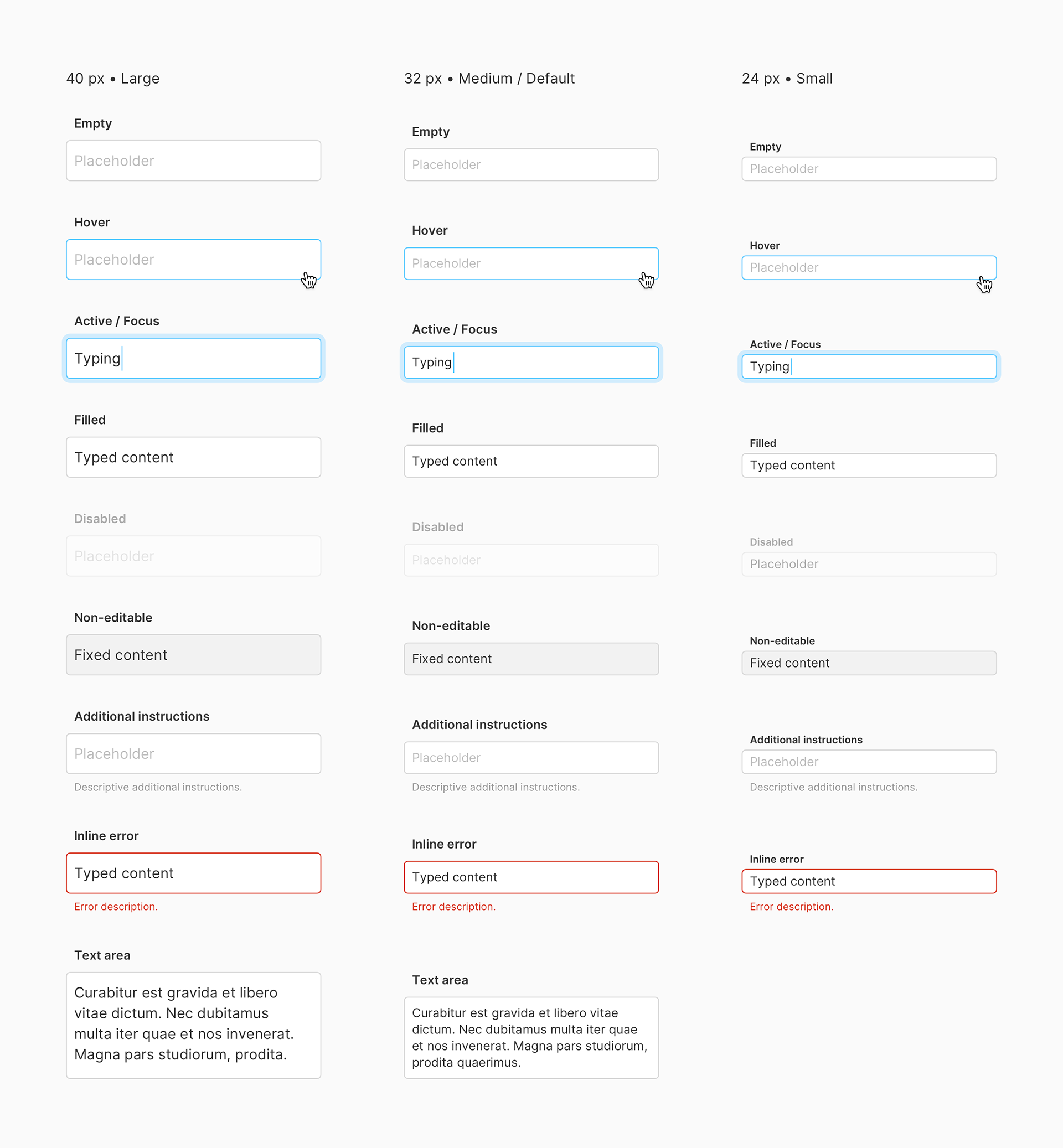The height and width of the screenshot is (1148, 1063).
Task: Click the Medium column 'Additional instructions' label
Action: click(479, 725)
